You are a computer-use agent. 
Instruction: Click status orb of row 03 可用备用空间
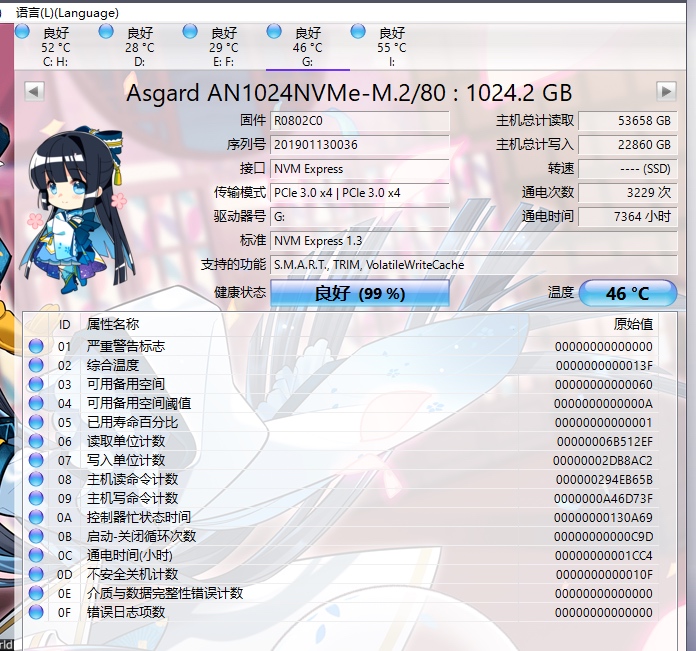point(36,384)
